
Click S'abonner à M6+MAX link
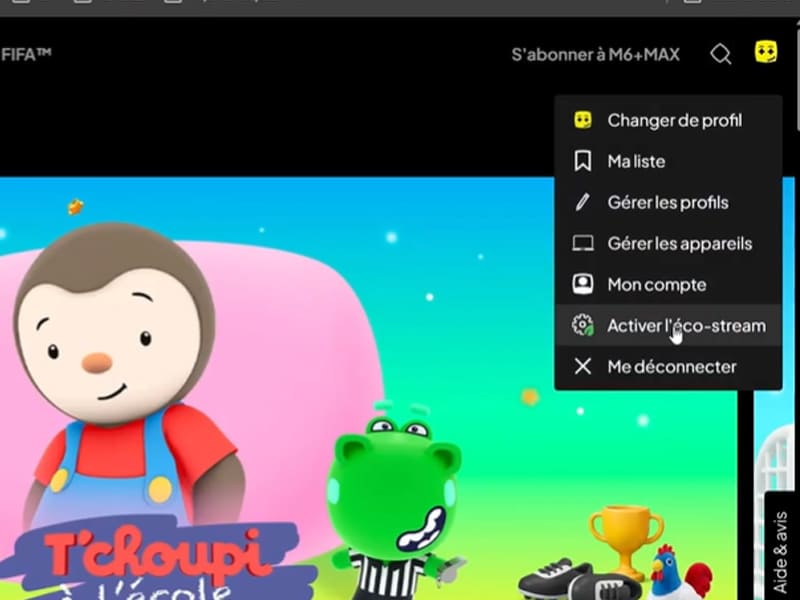click(595, 55)
